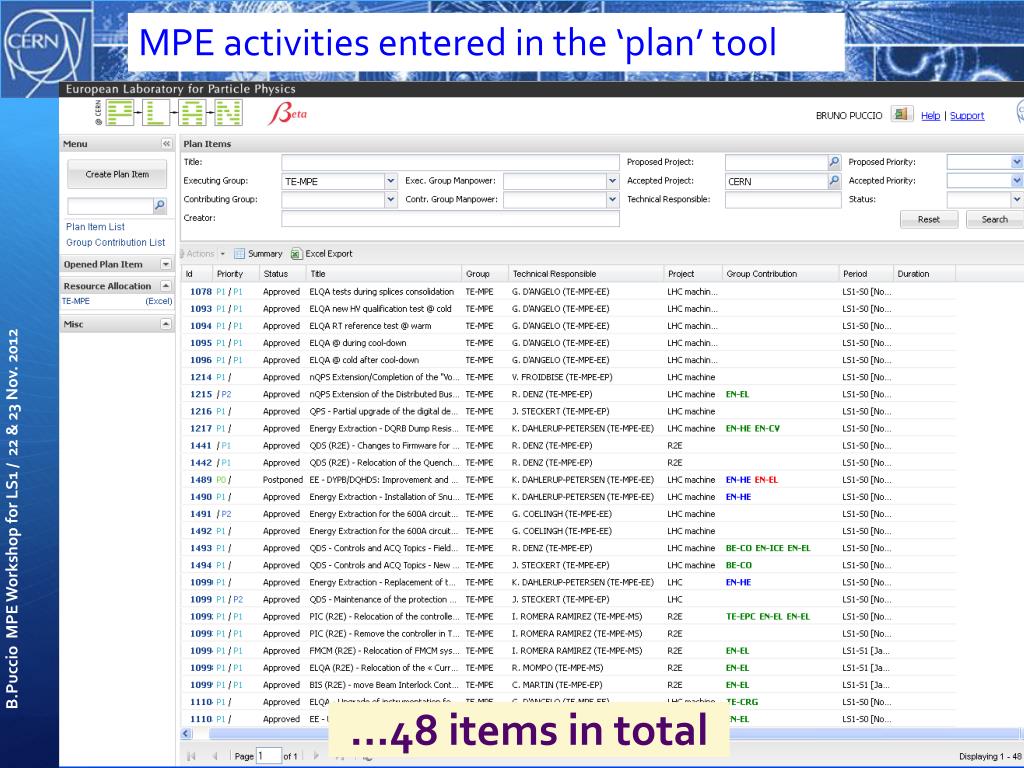This screenshot has width=1024, height=768.
Task: Click Accepted Project lookup magnifier icon
Action: pyautogui.click(x=834, y=181)
